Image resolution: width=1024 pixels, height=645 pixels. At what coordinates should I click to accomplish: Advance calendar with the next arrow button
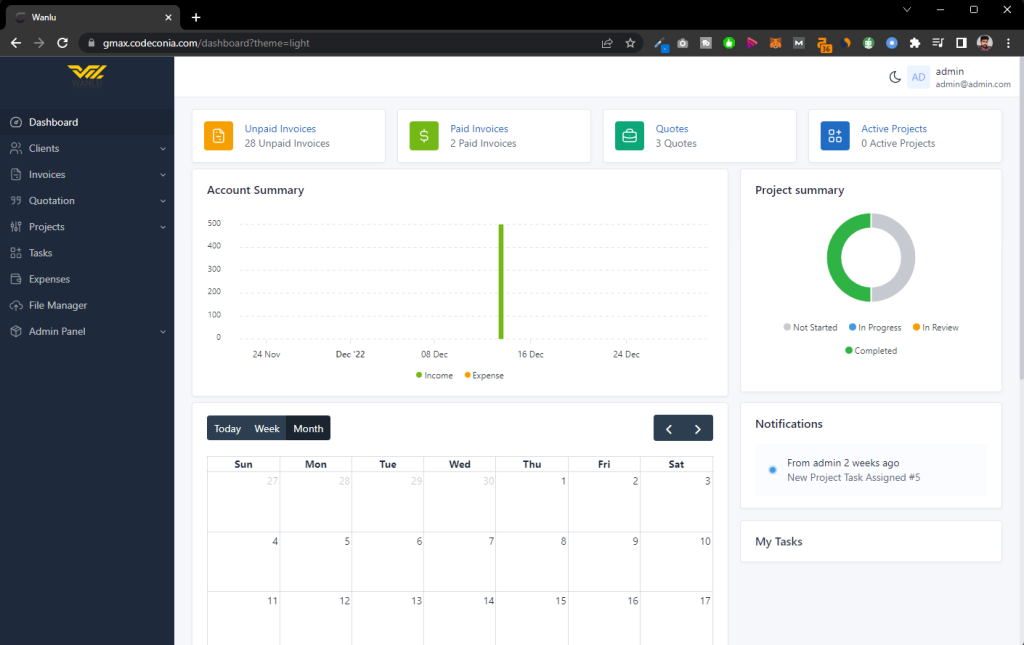coord(698,428)
